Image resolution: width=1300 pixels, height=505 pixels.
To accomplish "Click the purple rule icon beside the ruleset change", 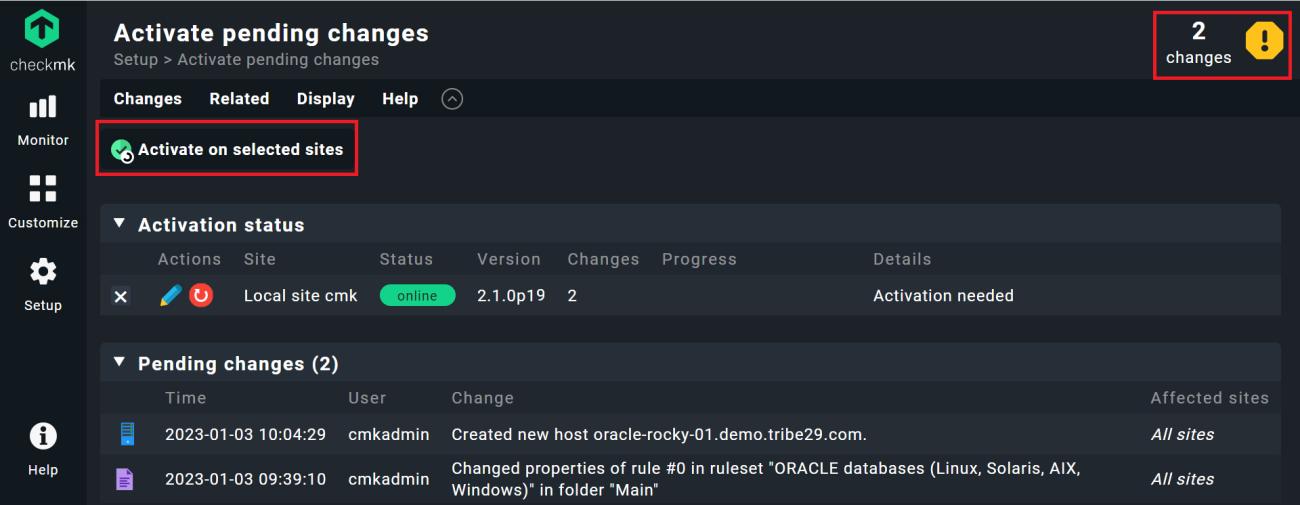I will tap(125, 480).
